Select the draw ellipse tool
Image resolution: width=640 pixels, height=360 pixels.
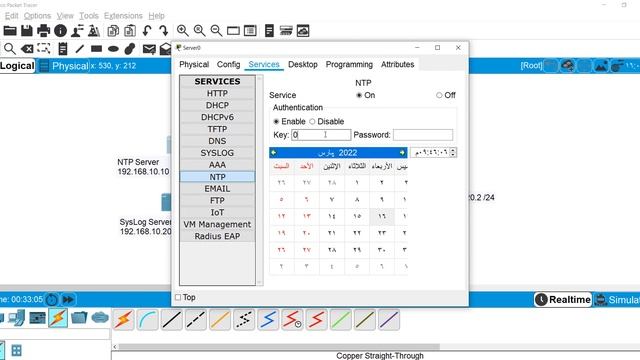coord(113,49)
